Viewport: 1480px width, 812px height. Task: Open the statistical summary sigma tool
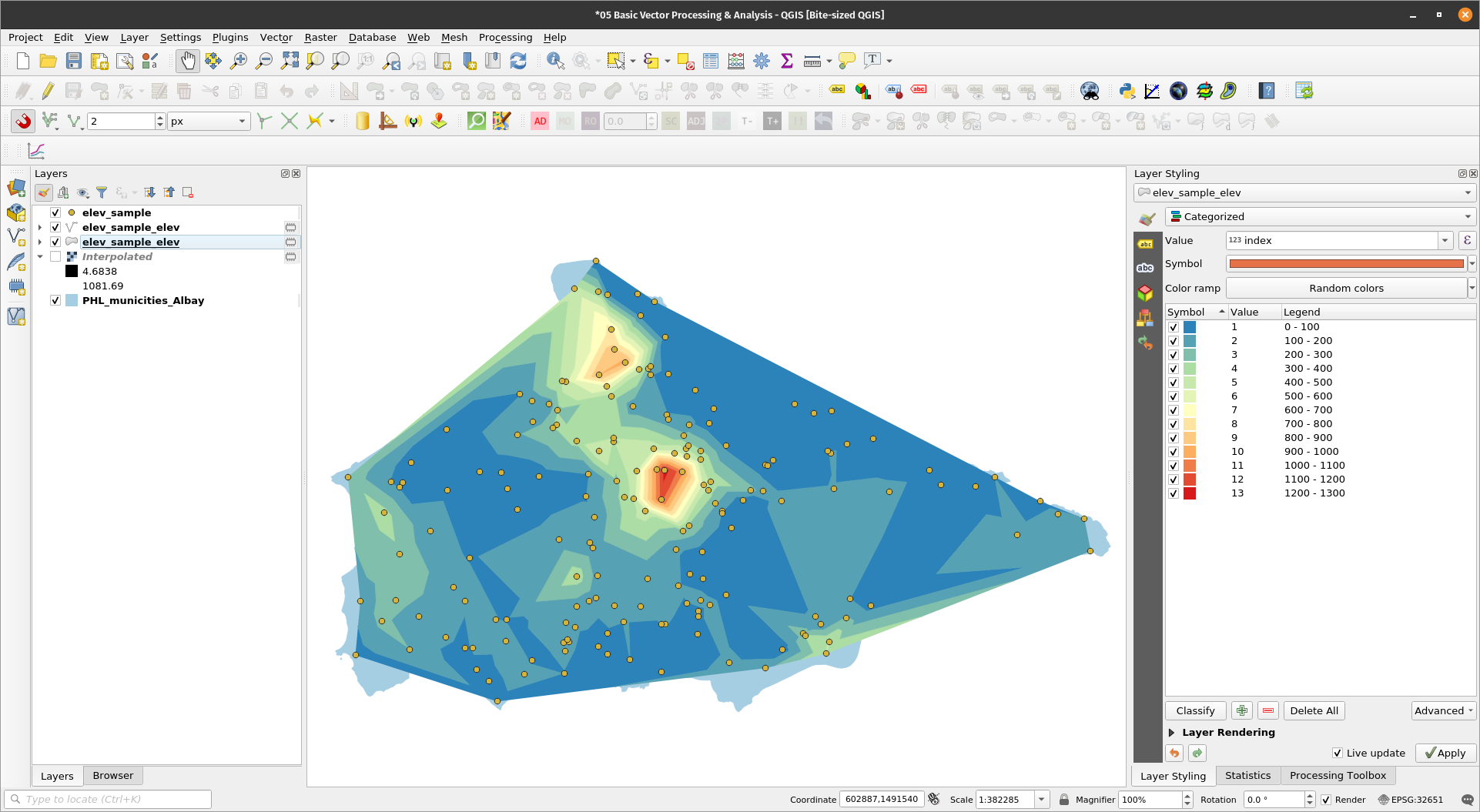[x=786, y=61]
